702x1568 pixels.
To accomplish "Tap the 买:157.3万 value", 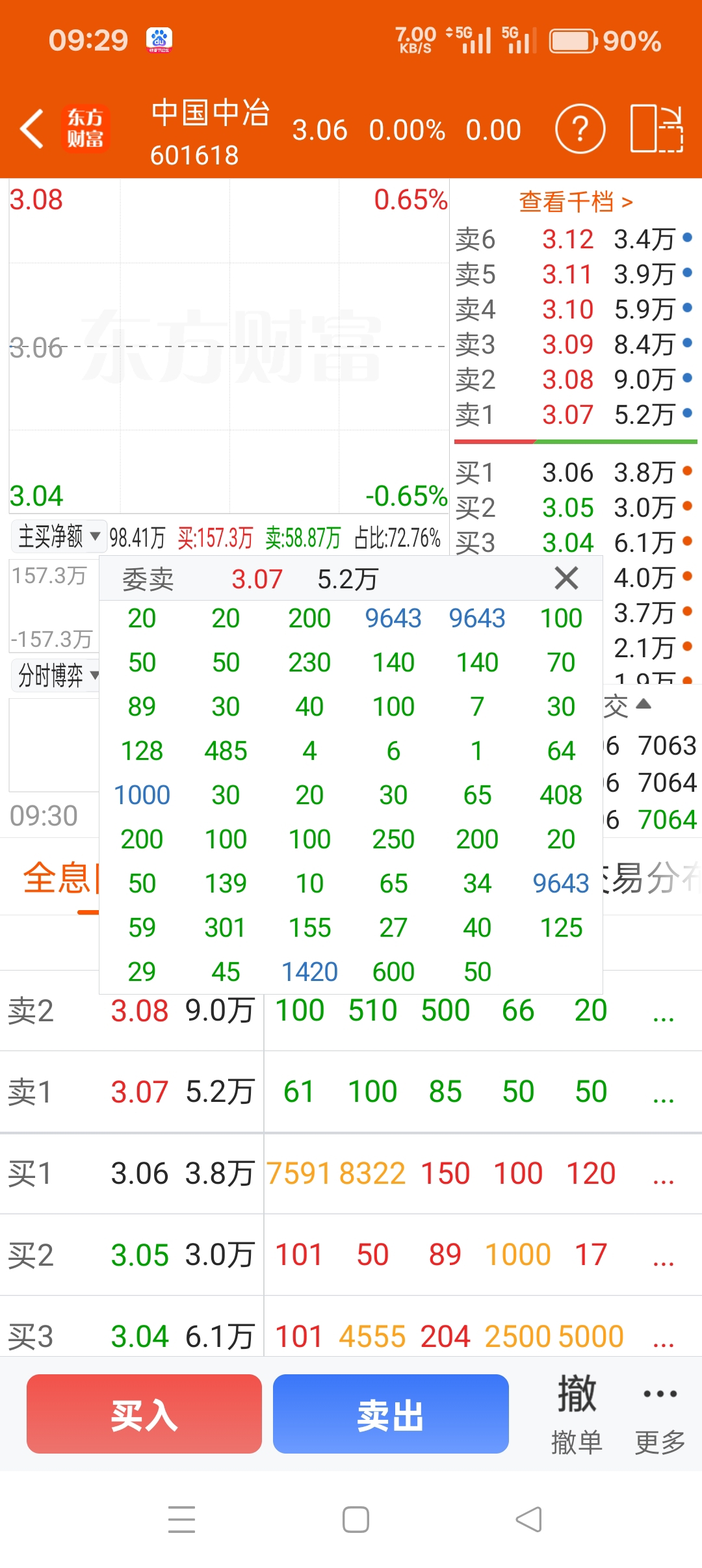I will [x=215, y=538].
